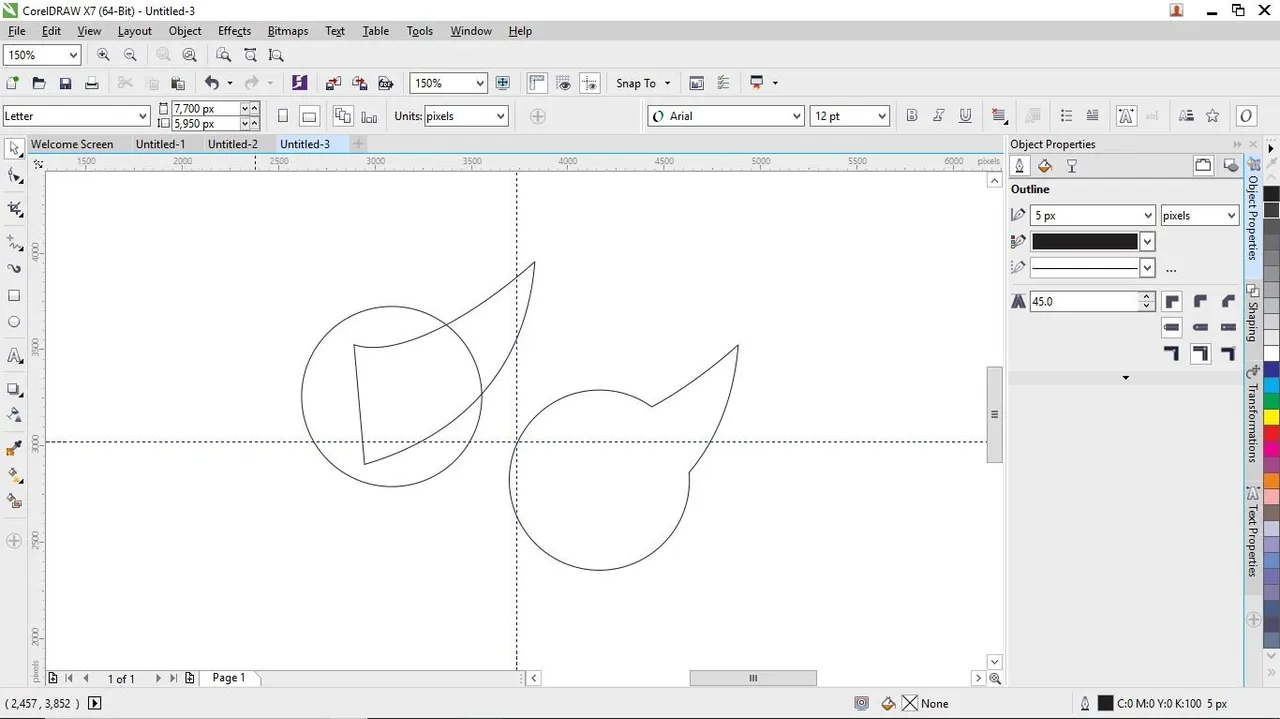
Task: Open the outline line style dropdown
Action: pyautogui.click(x=1147, y=268)
